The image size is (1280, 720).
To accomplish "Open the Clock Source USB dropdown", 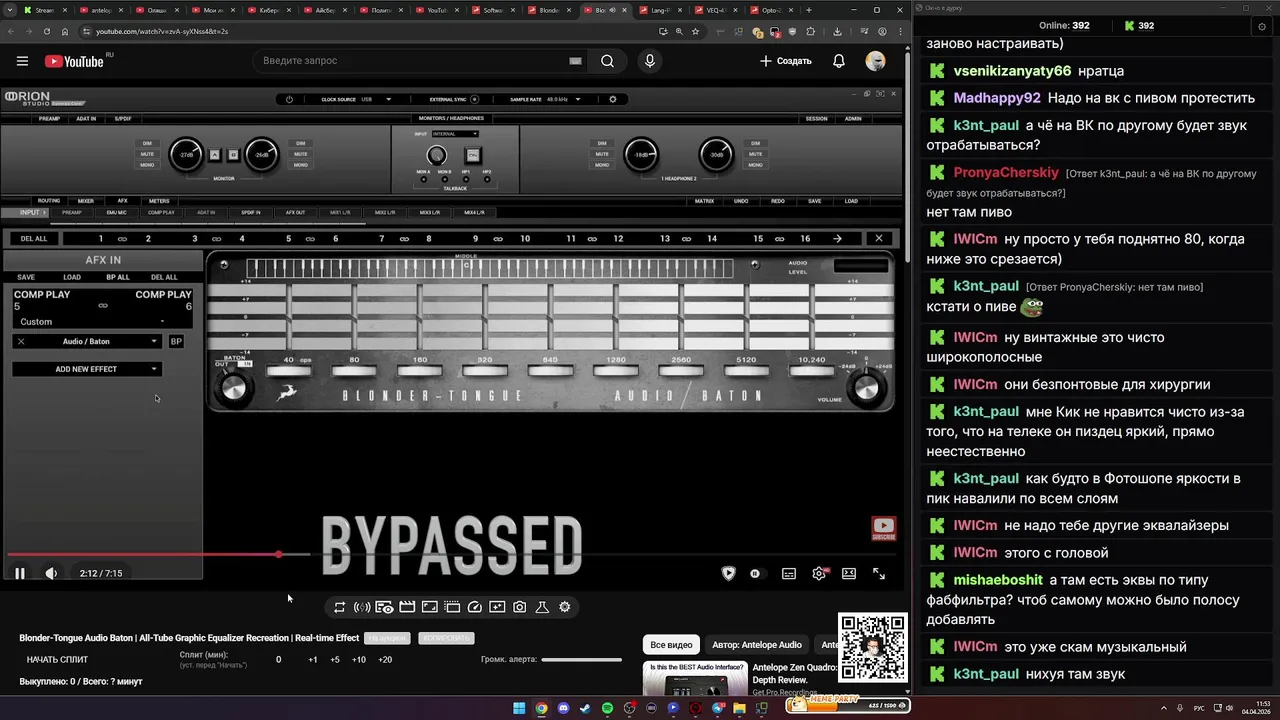I will pos(375,99).
